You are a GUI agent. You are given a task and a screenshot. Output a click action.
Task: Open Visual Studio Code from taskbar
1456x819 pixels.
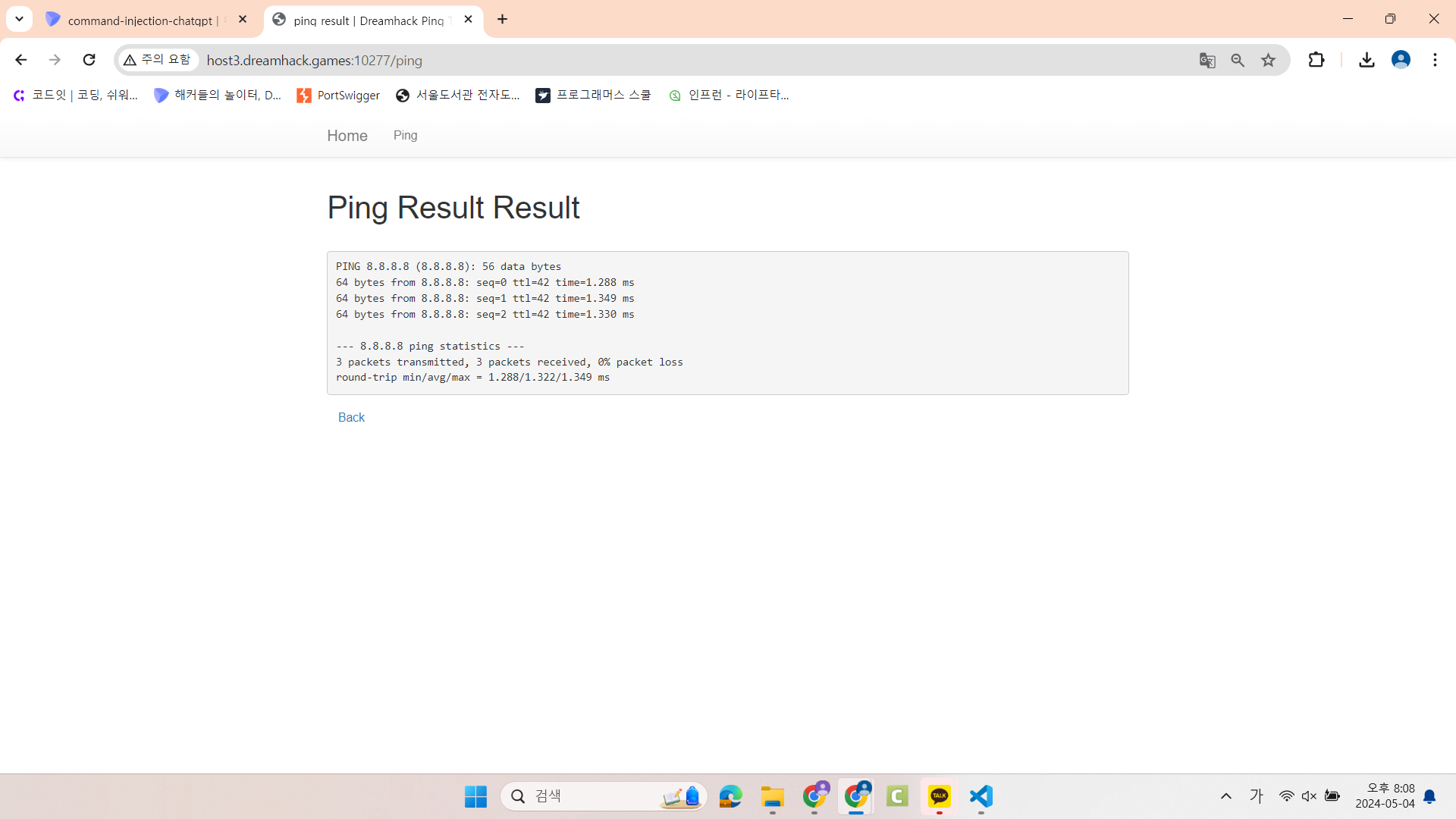(x=981, y=796)
